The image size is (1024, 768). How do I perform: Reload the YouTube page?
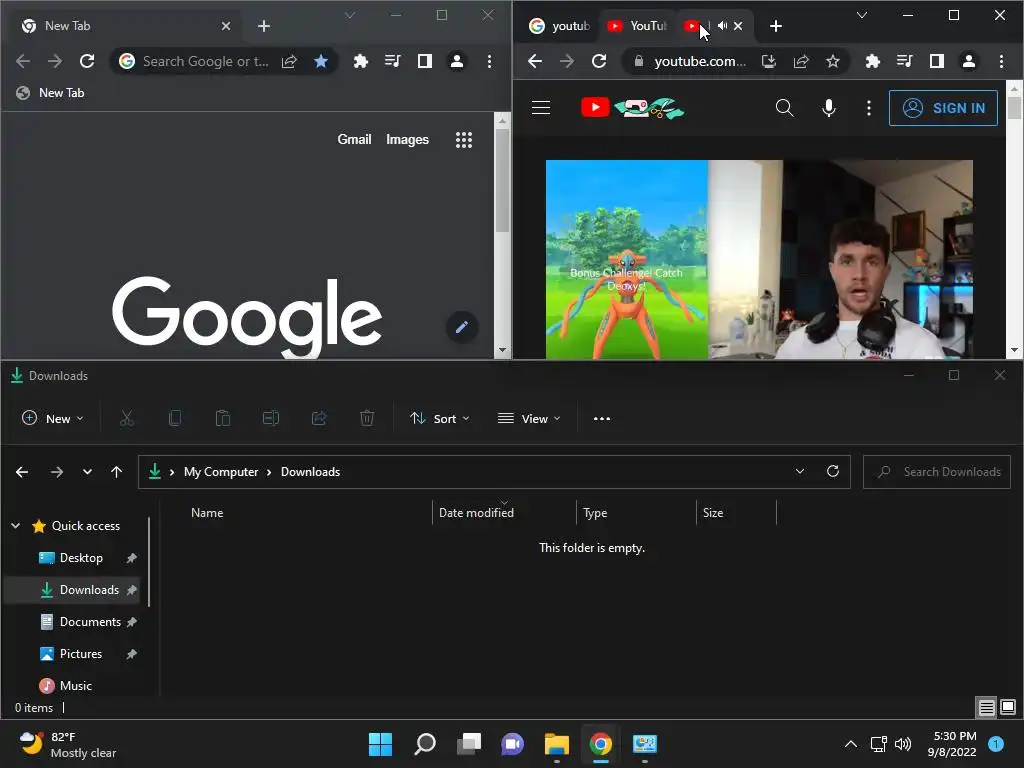599,61
